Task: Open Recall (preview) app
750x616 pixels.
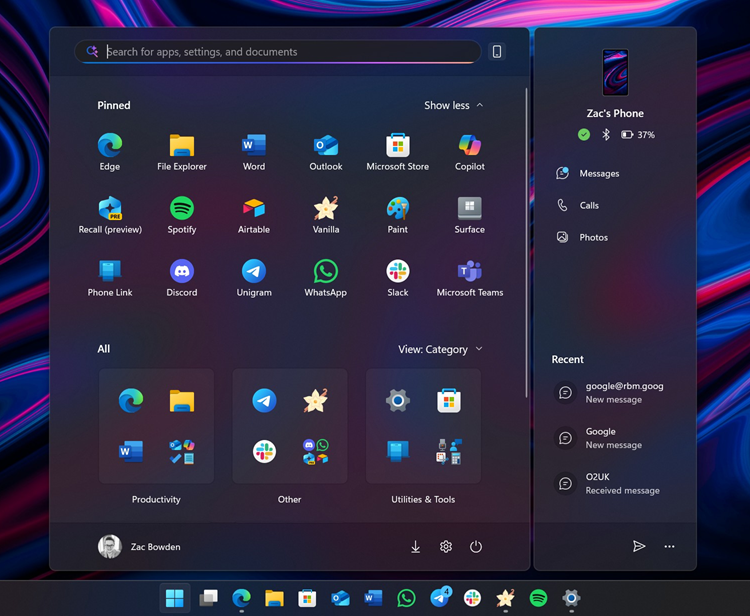Action: tap(110, 215)
